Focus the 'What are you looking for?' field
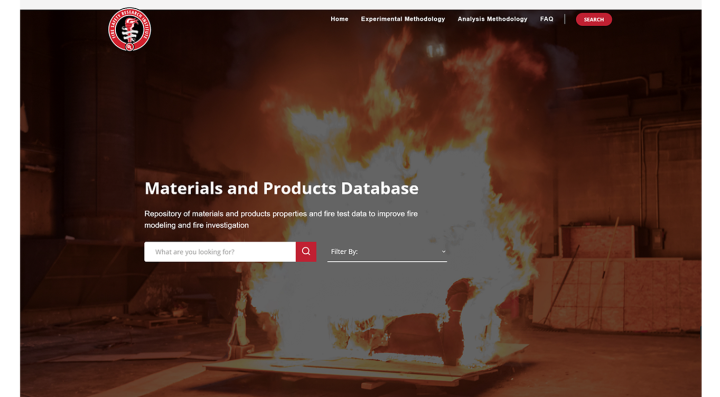This screenshot has width=720, height=397. point(220,252)
